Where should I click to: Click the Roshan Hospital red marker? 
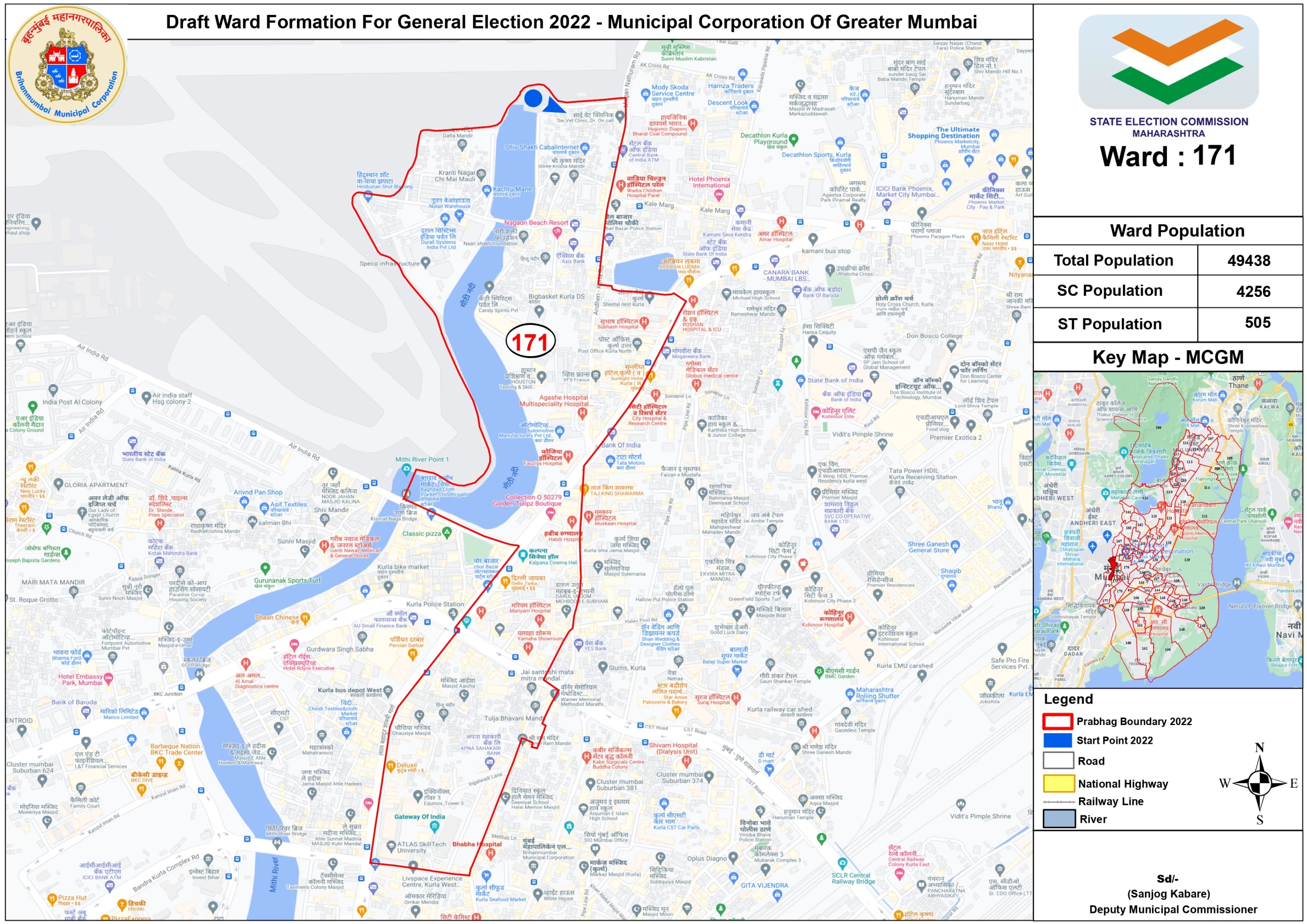(x=693, y=300)
